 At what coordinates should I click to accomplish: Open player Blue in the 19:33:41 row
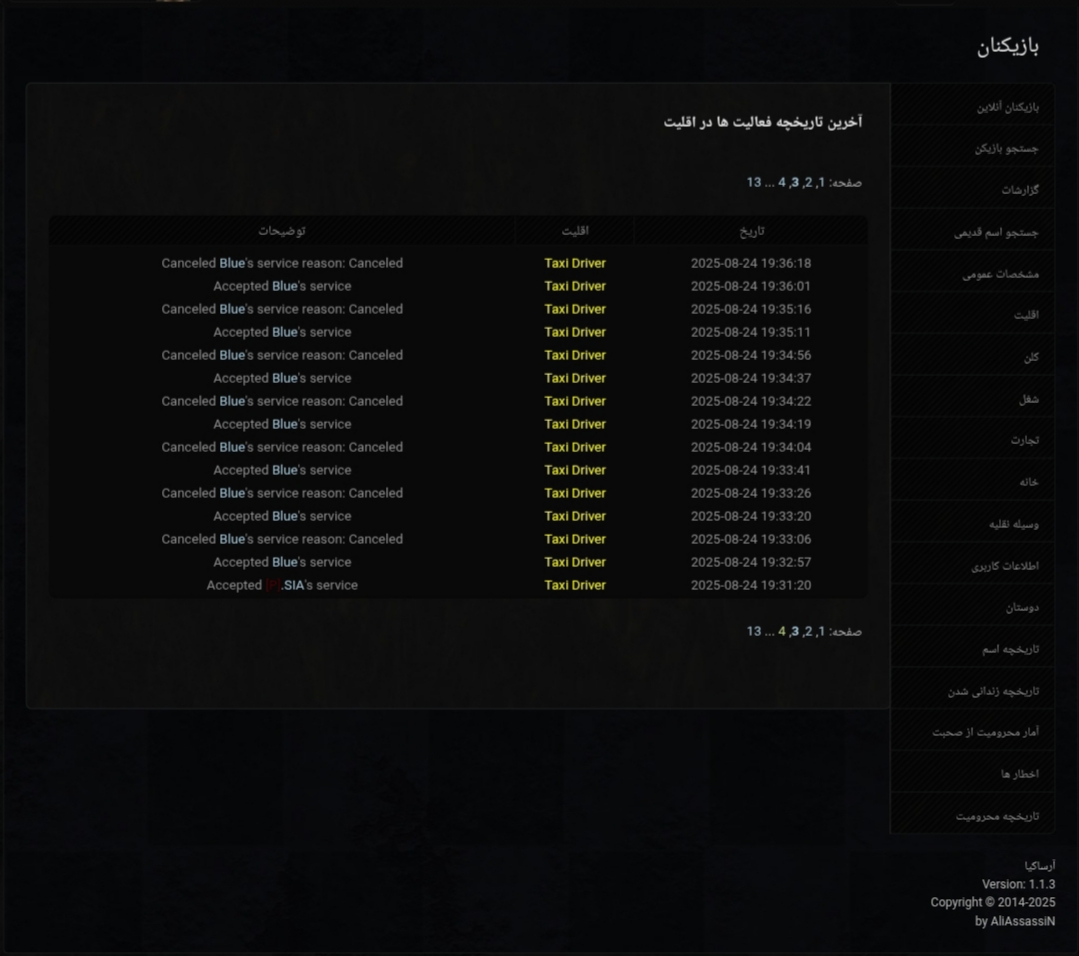click(x=285, y=470)
